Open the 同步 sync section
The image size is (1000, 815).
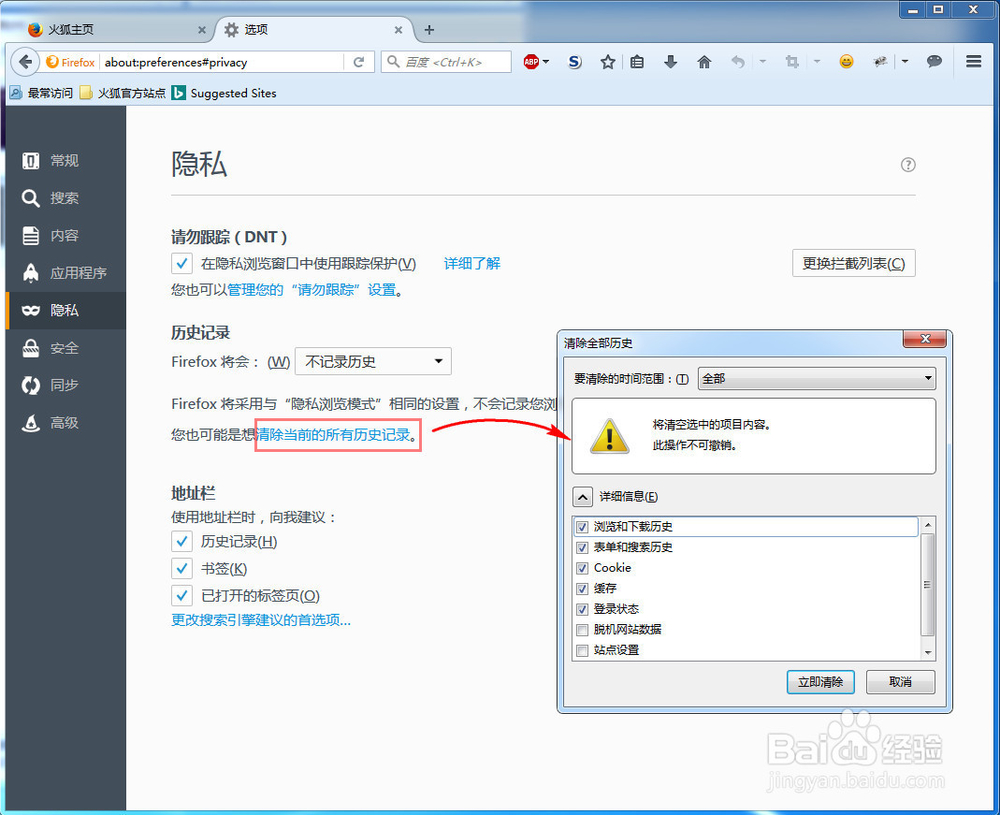coord(66,385)
